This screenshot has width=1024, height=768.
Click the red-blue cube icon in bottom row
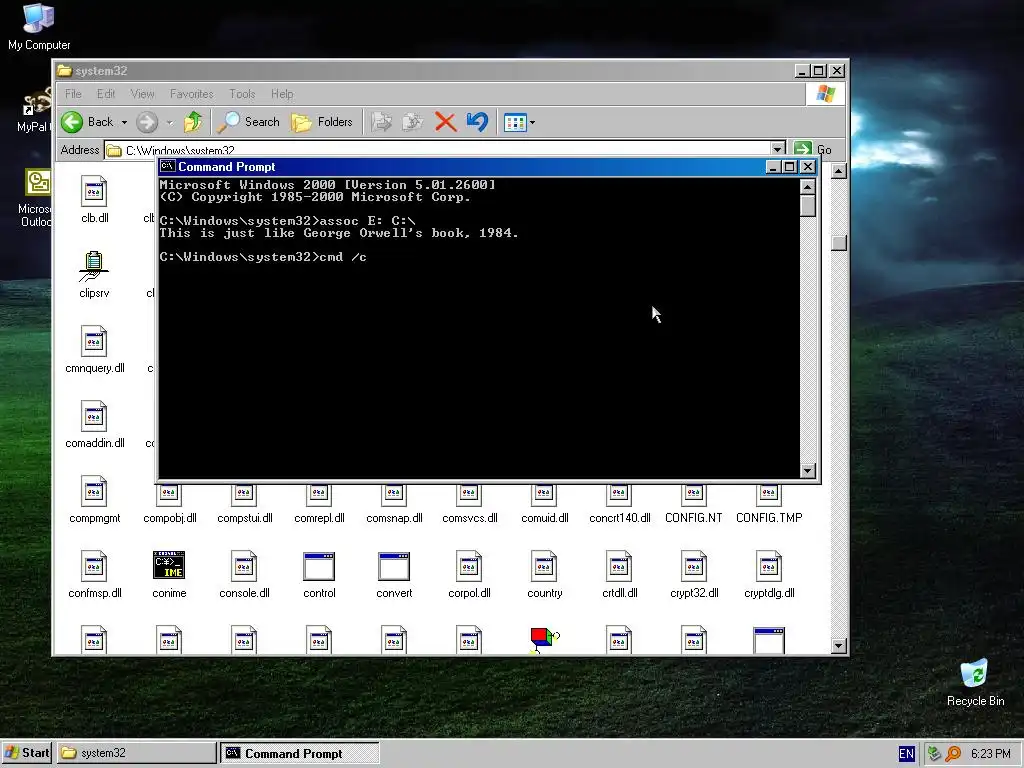[x=545, y=639]
